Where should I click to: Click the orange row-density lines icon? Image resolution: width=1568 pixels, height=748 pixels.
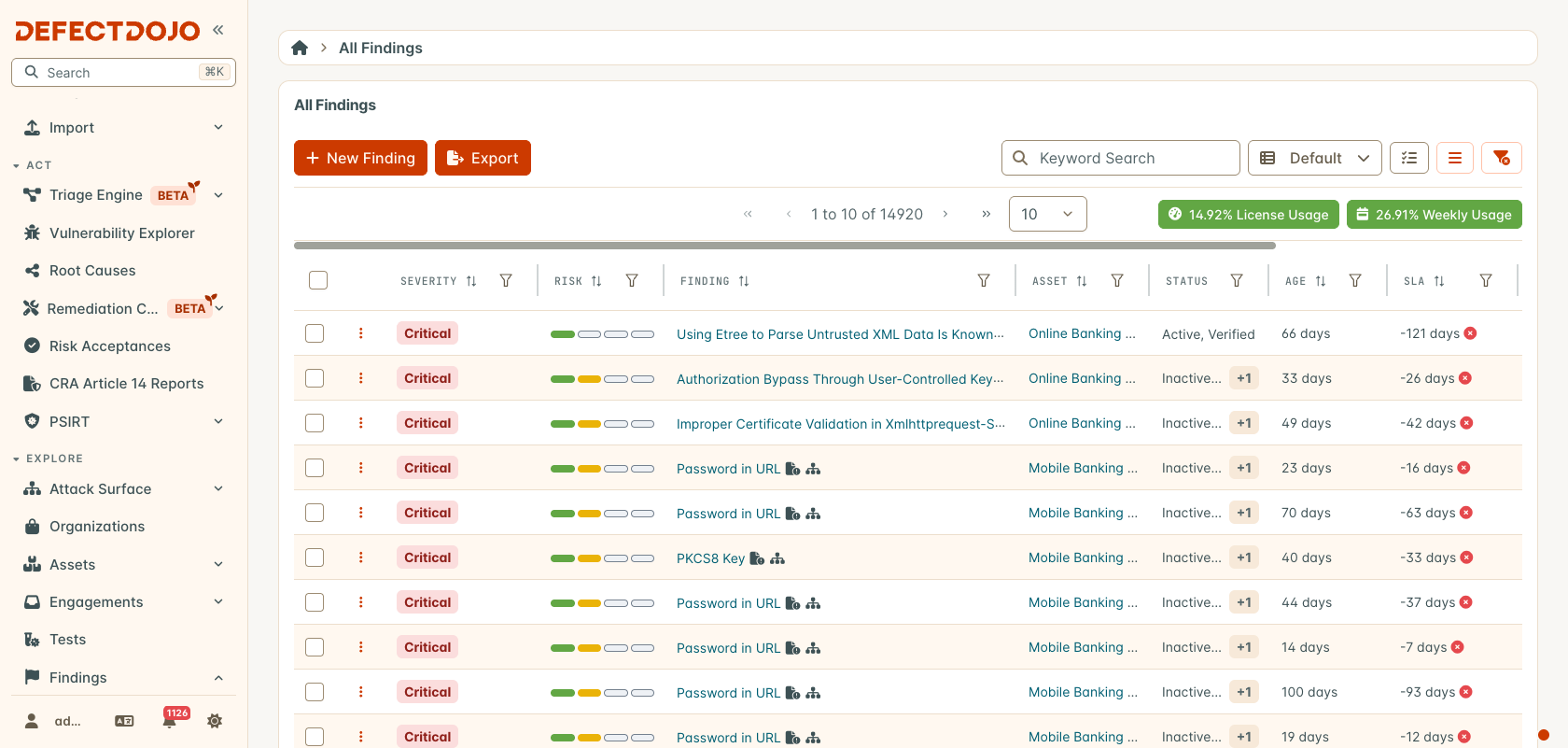click(1455, 158)
